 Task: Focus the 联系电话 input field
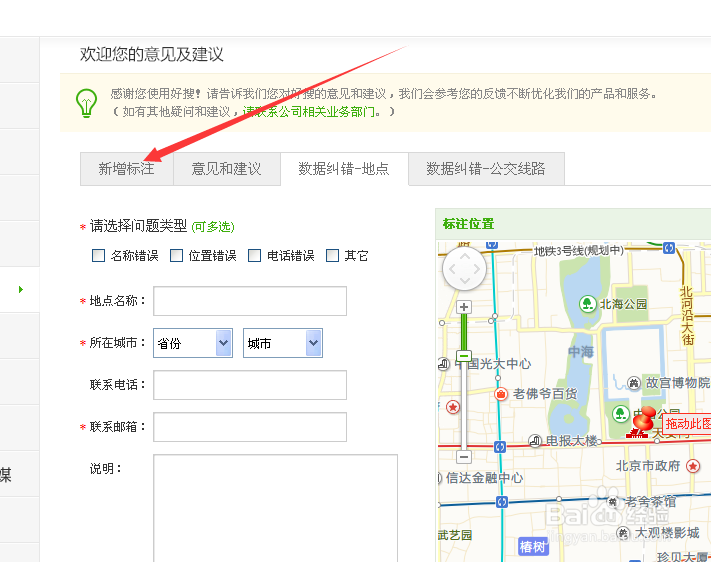point(250,385)
